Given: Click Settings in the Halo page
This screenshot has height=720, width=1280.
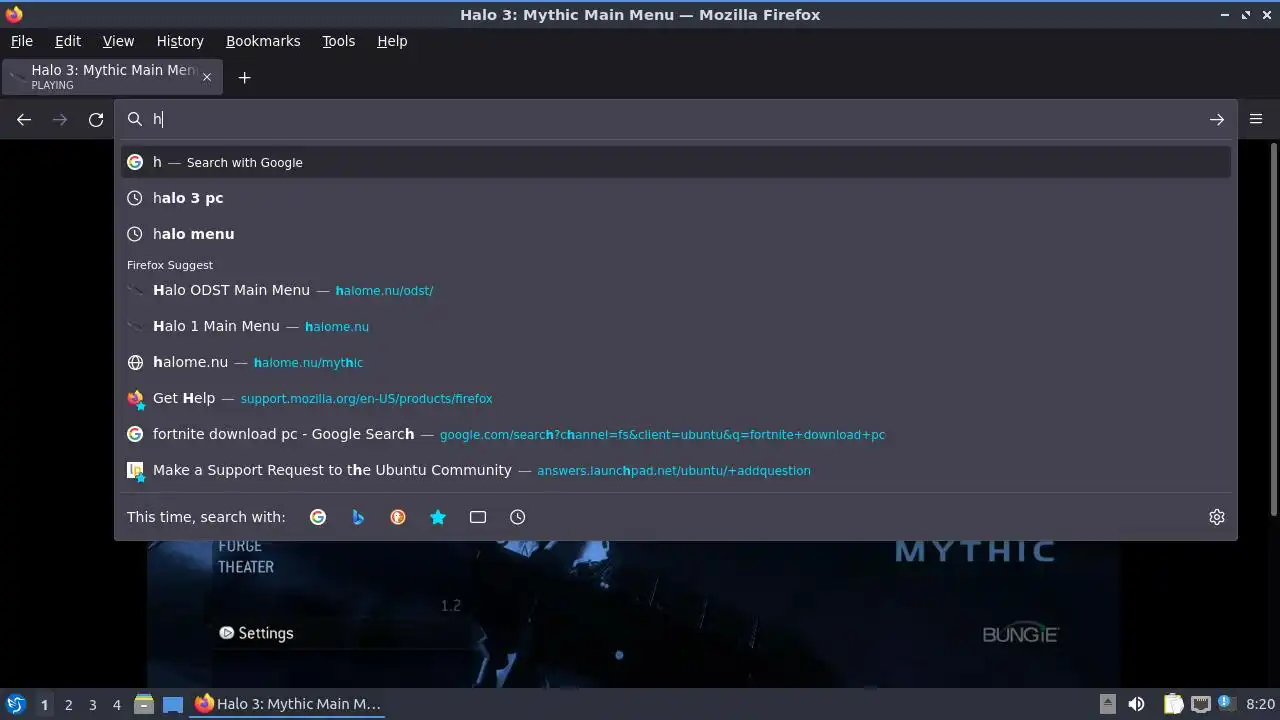Looking at the screenshot, I should tap(256, 633).
